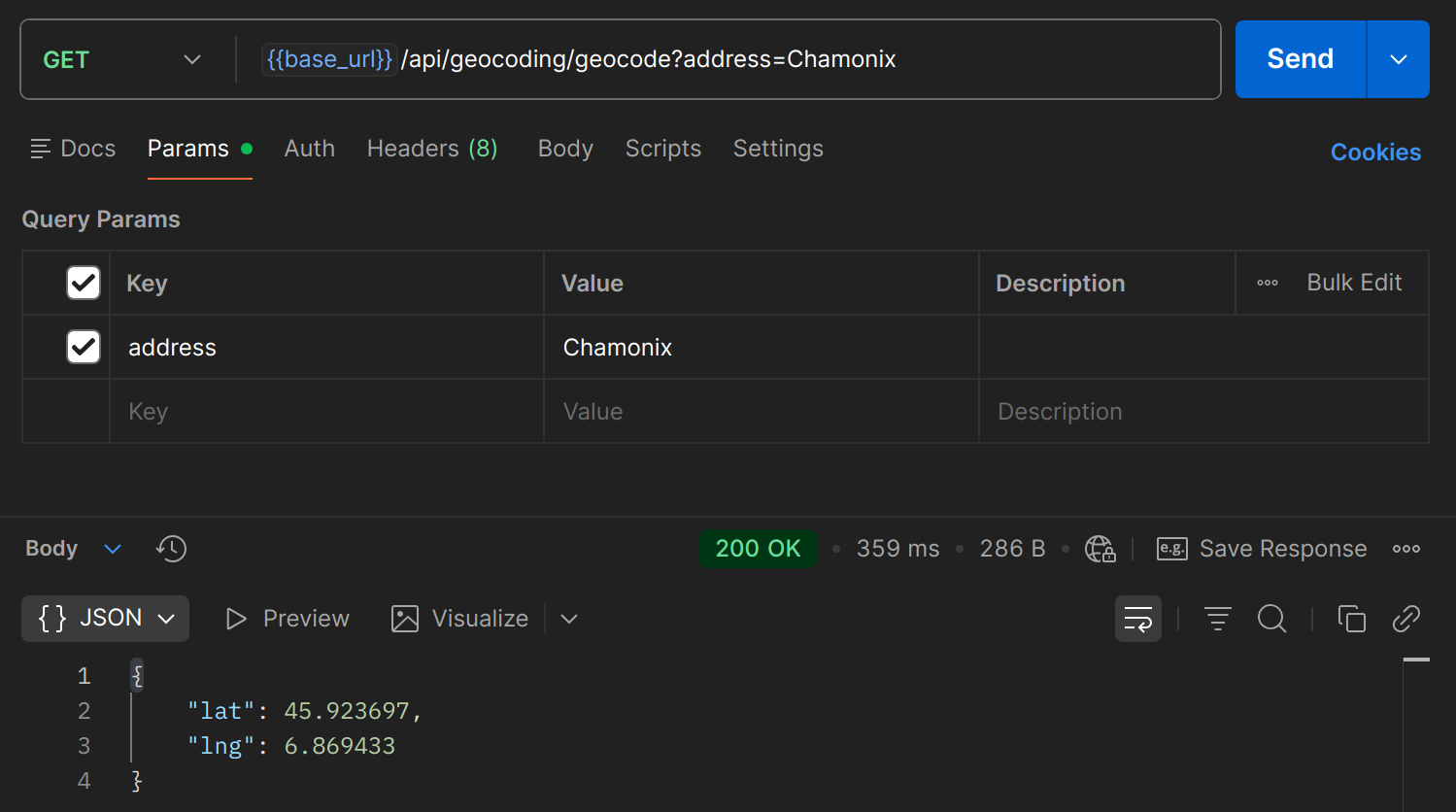Open the Cookies link

tap(1375, 152)
